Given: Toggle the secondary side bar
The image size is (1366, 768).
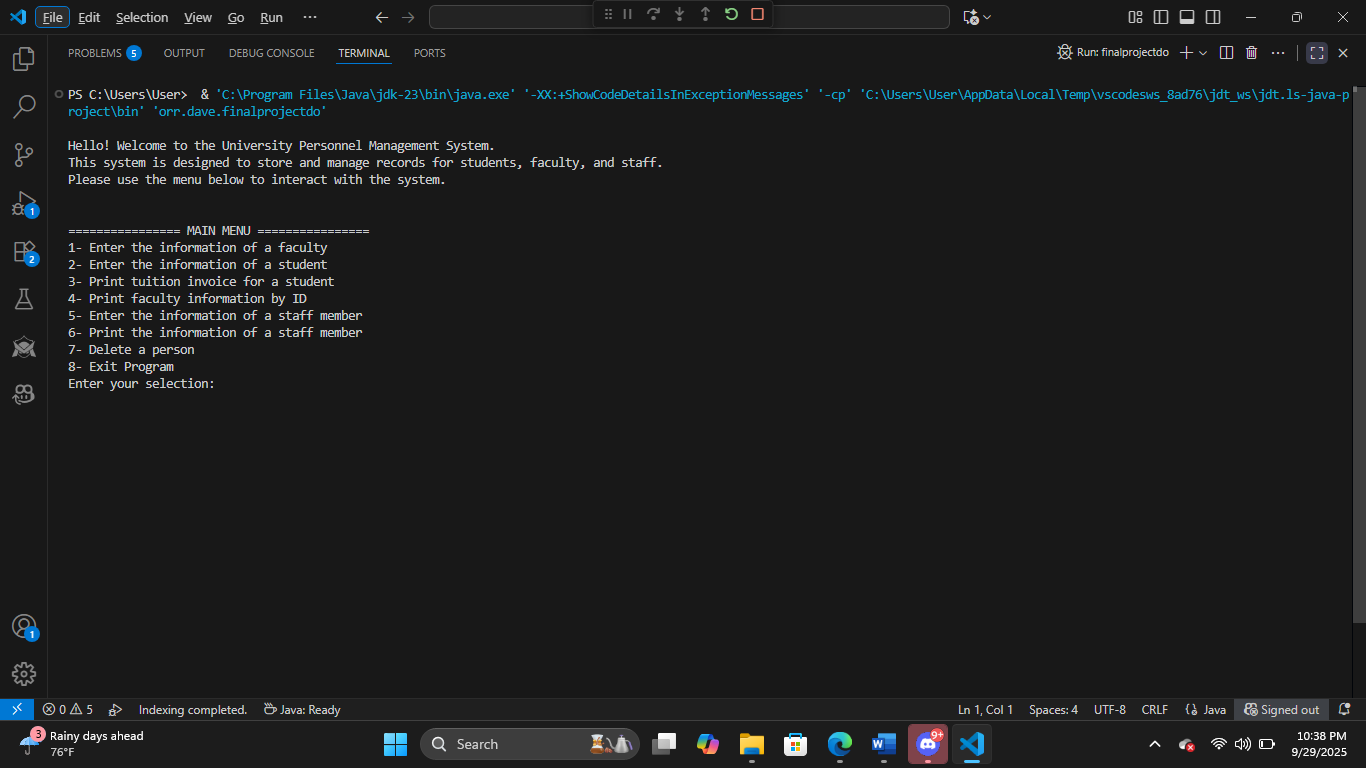Looking at the screenshot, I should pyautogui.click(x=1213, y=17).
